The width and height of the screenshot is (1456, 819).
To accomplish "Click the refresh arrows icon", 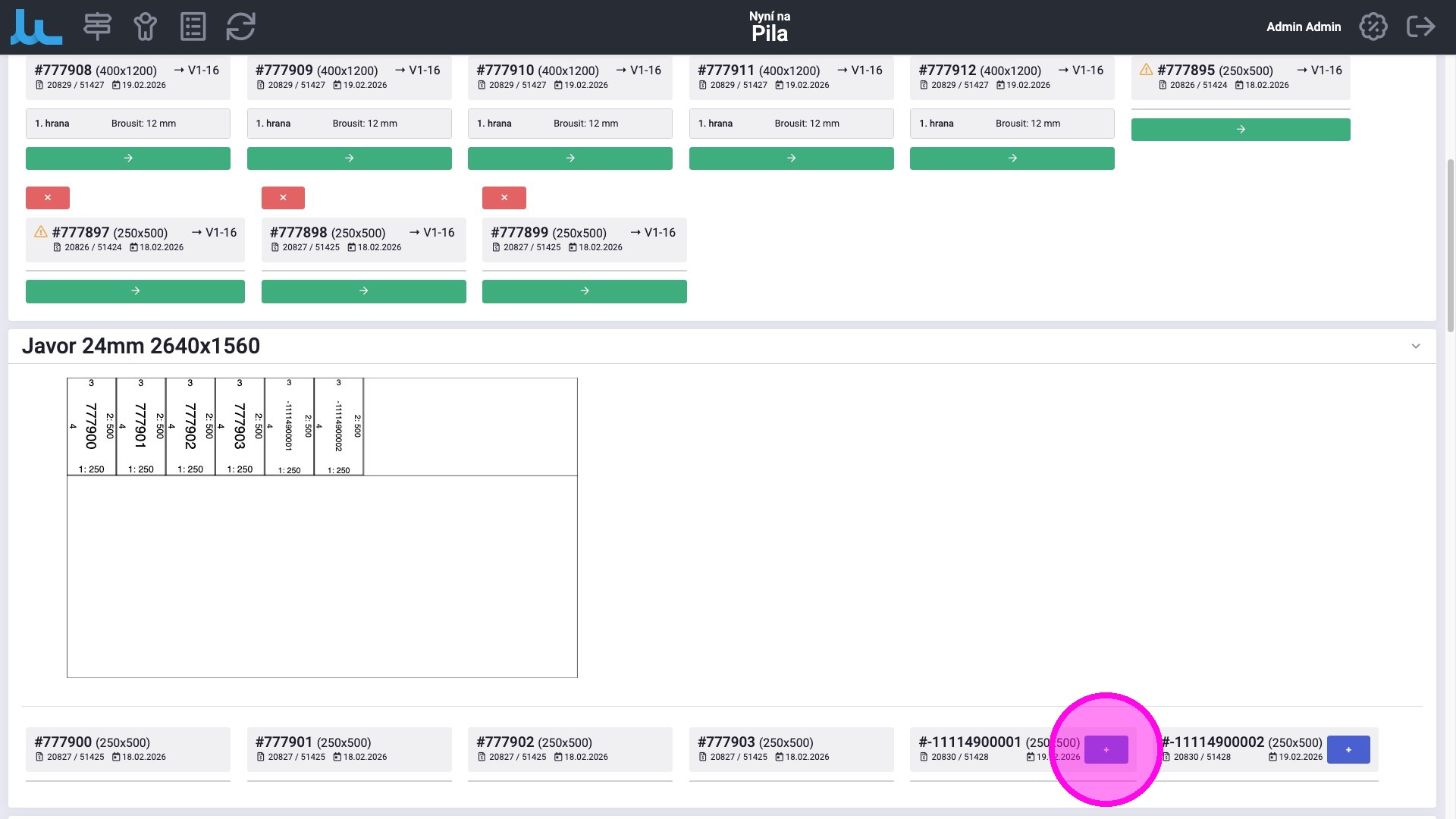I will tap(240, 27).
